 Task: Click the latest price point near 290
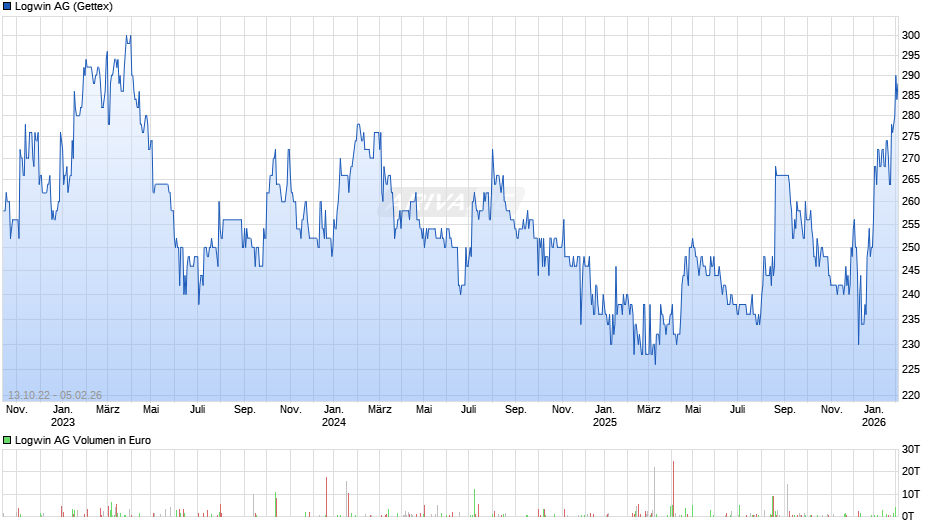pos(896,76)
